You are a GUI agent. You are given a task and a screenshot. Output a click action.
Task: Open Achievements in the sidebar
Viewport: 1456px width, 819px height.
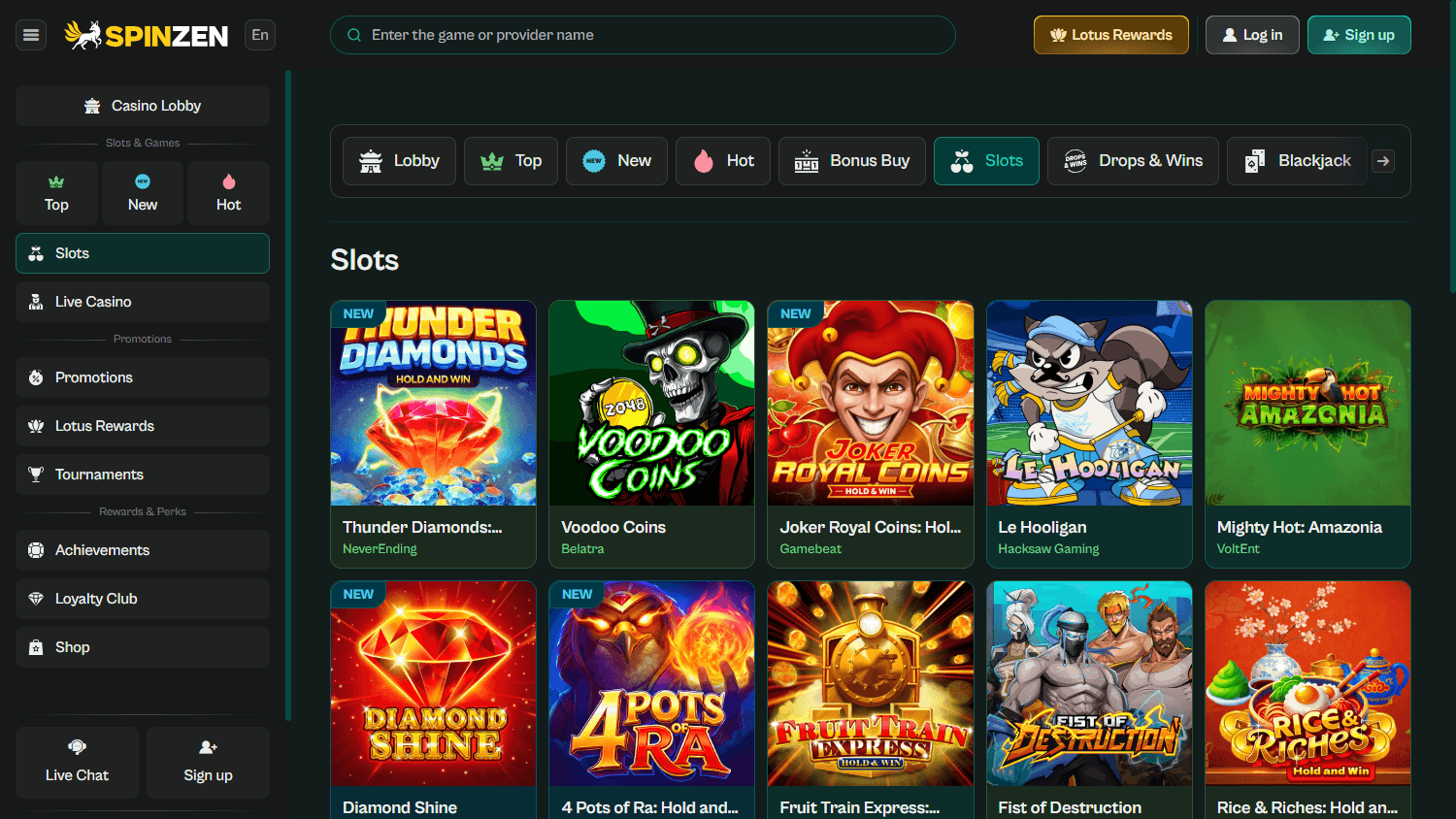(x=143, y=550)
